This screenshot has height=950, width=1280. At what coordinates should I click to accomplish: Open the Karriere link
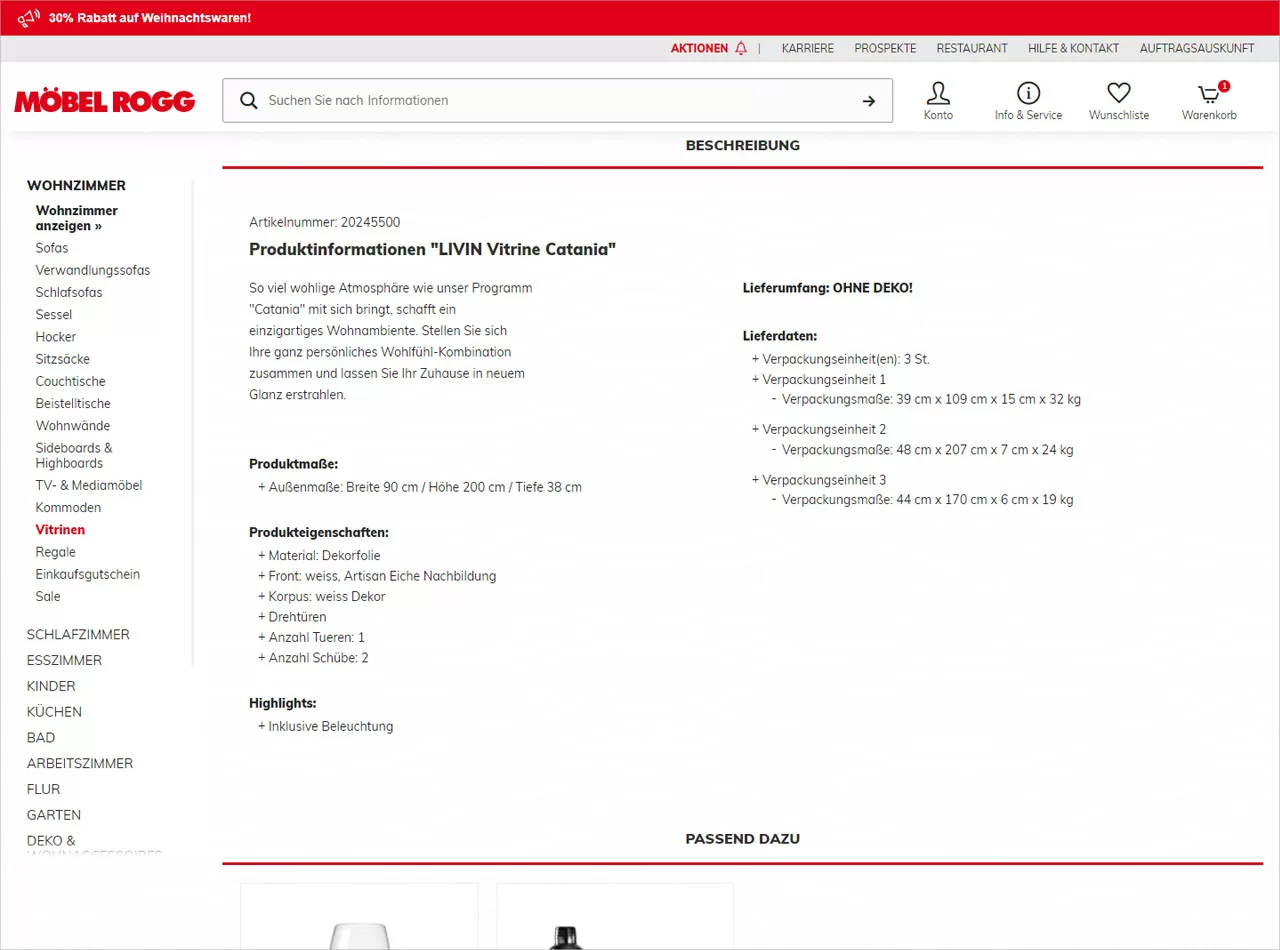pos(807,48)
